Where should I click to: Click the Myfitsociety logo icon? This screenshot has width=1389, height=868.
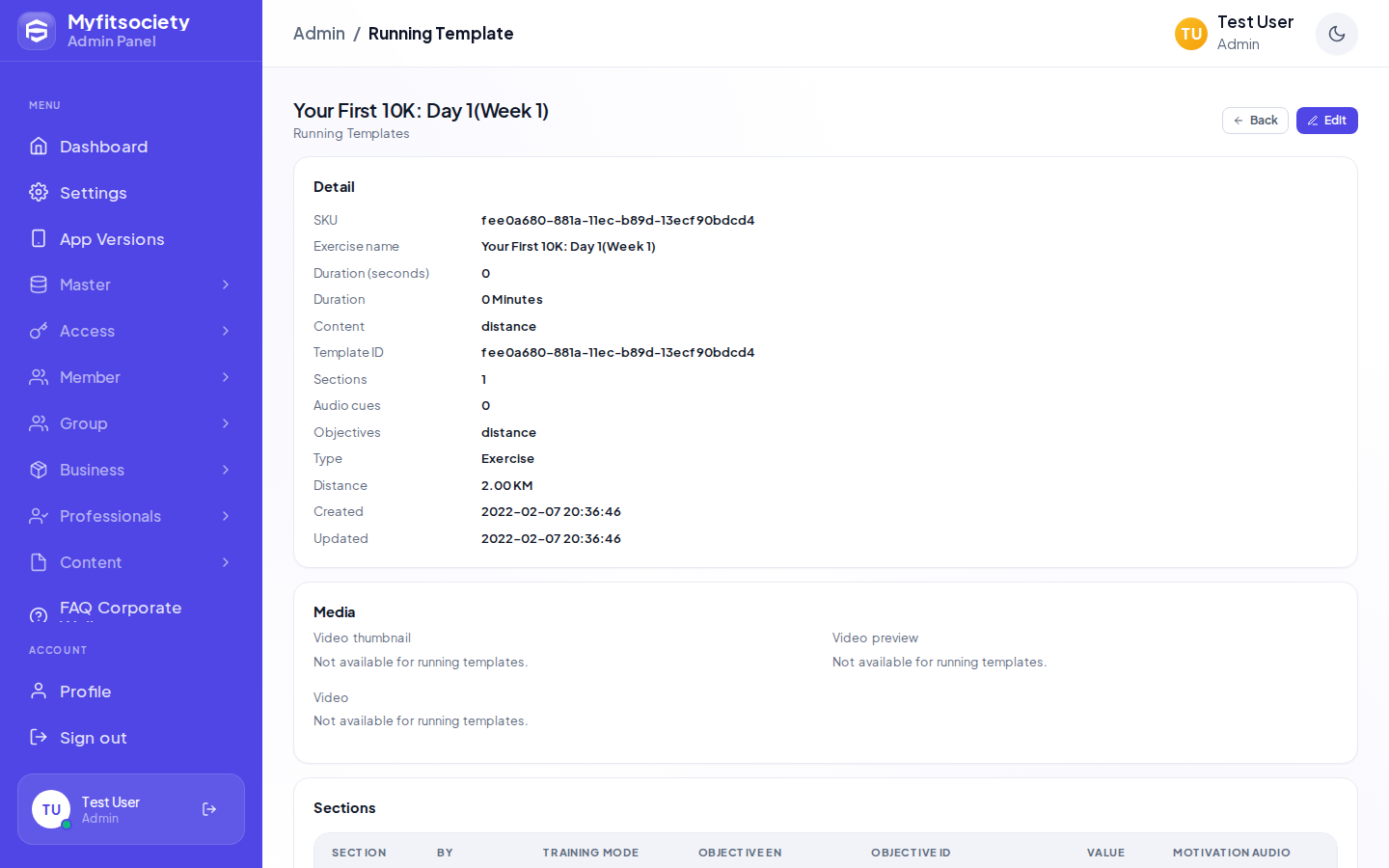[x=37, y=31]
